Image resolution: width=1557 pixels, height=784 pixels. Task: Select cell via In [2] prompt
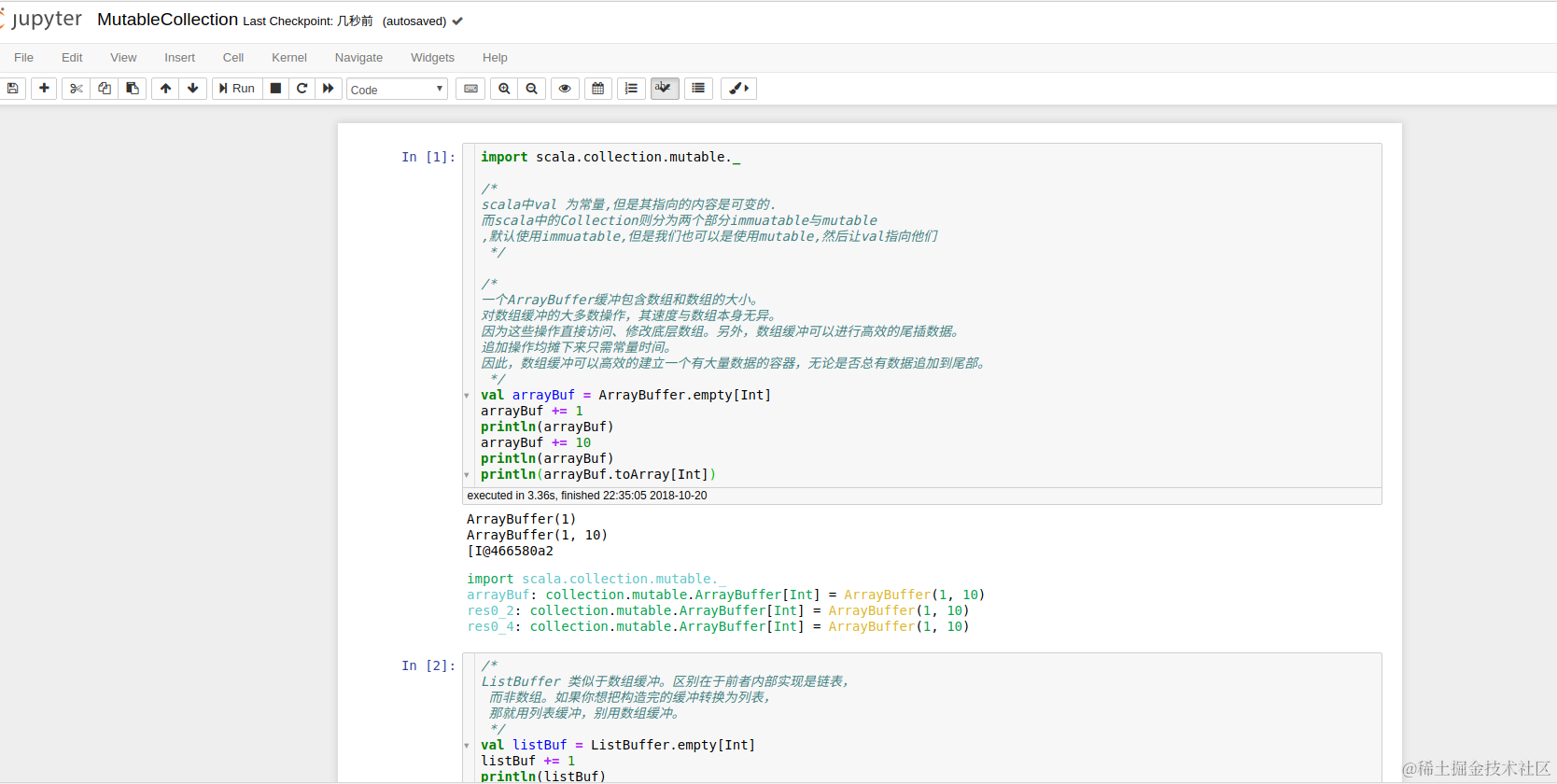(x=428, y=665)
